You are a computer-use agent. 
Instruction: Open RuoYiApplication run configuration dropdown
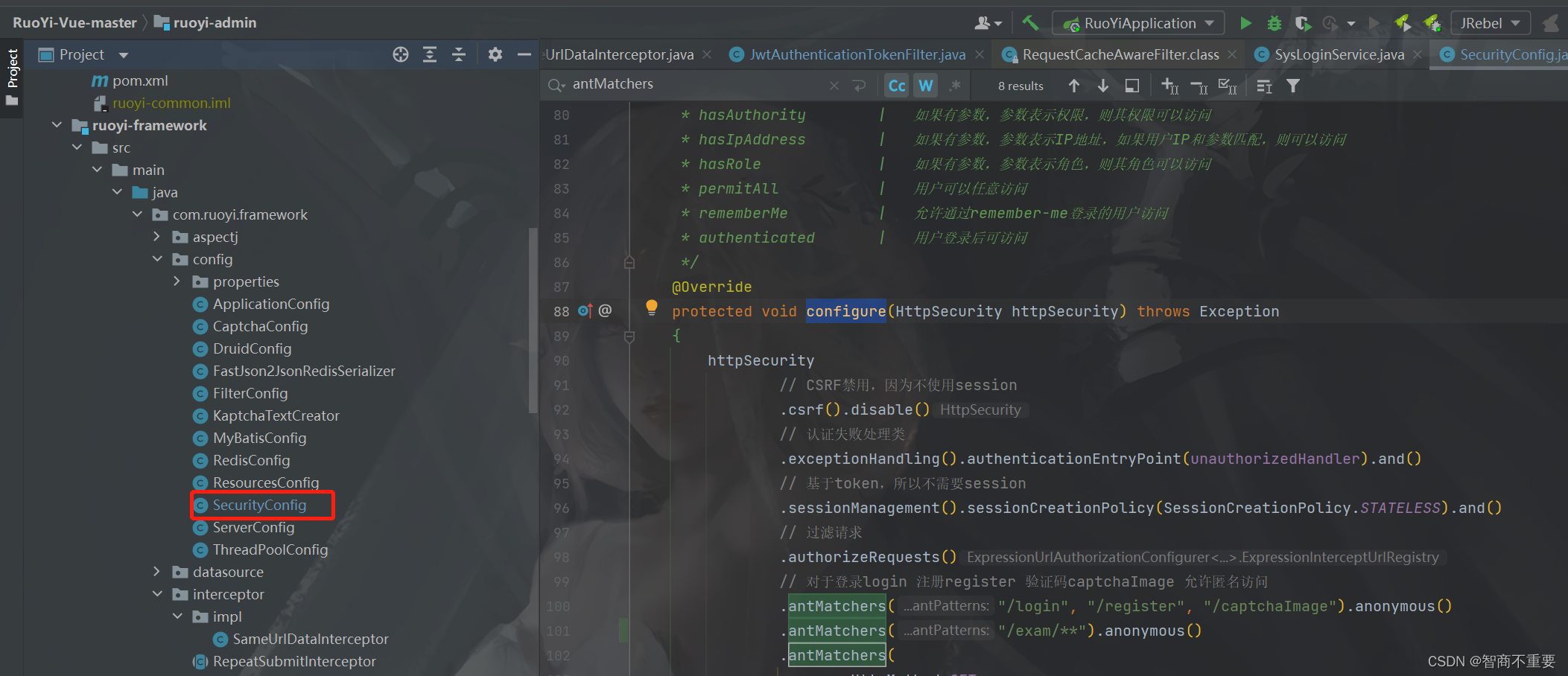click(x=1138, y=23)
